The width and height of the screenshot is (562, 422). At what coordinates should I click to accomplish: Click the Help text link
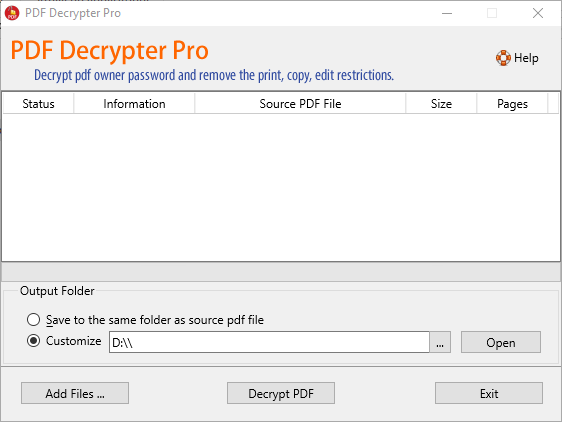526,58
